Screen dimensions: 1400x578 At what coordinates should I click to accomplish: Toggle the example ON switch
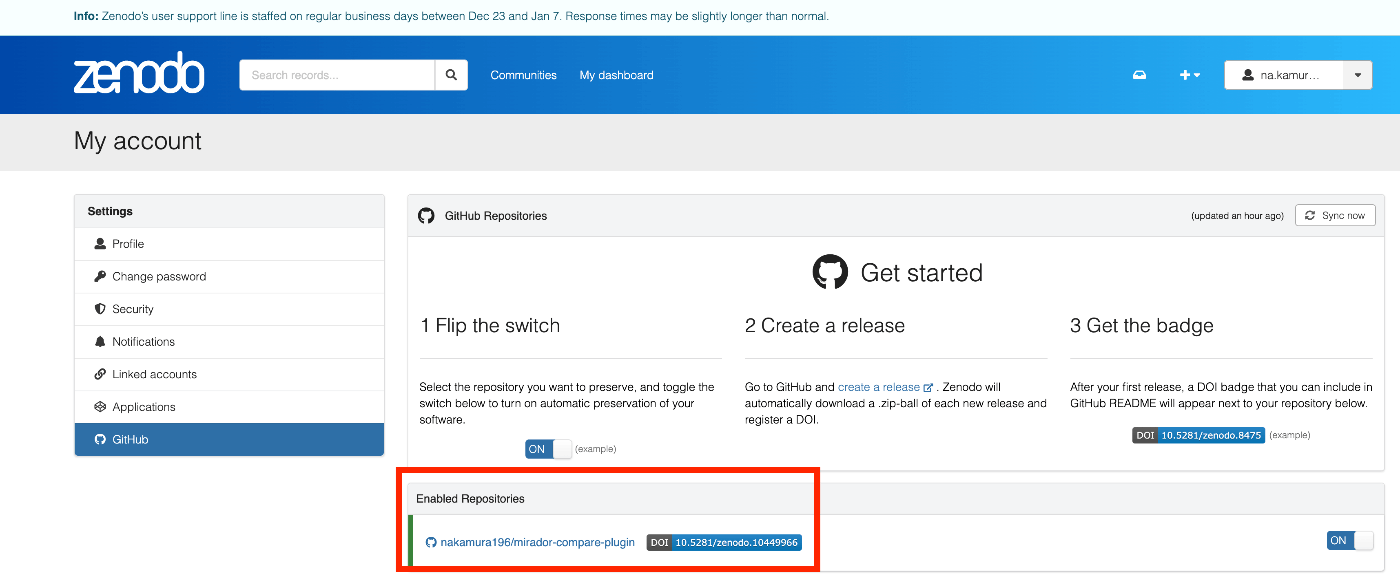[x=548, y=449]
